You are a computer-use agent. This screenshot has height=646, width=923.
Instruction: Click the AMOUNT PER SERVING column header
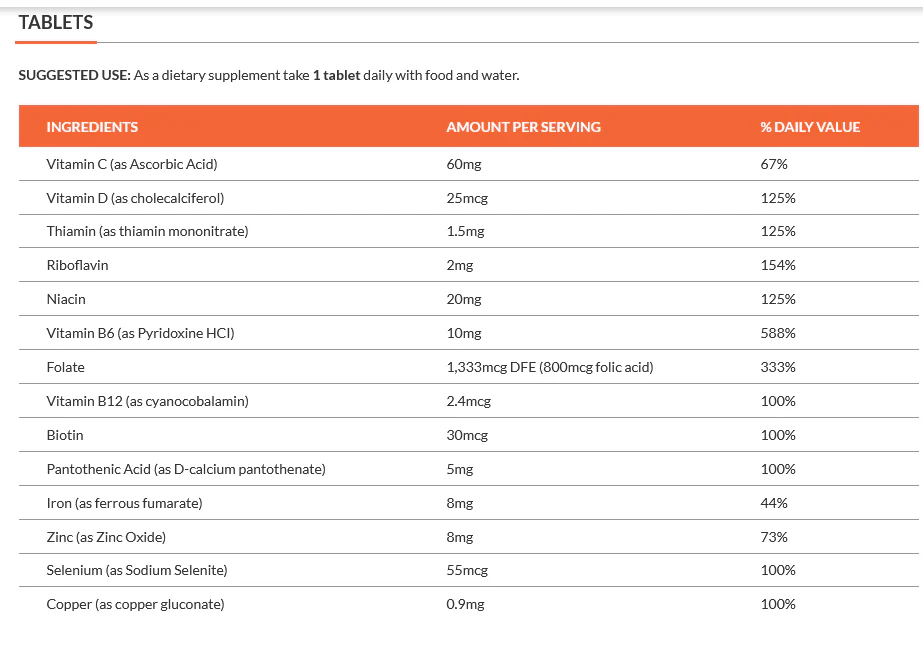(x=523, y=127)
